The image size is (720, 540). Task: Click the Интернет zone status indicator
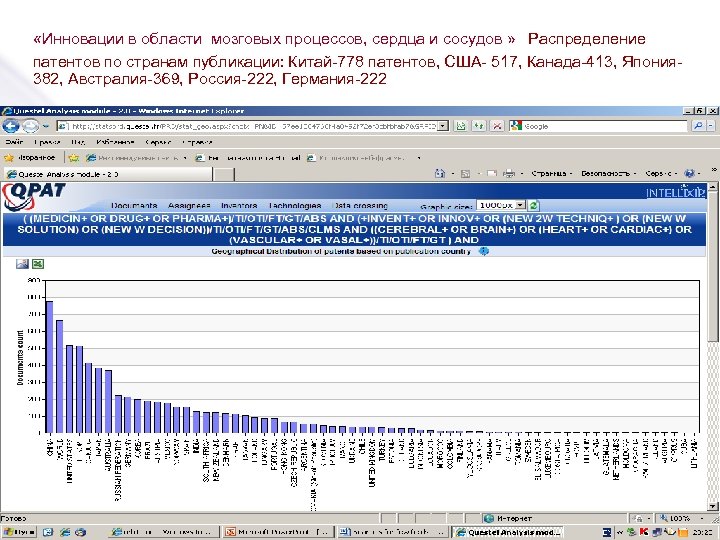pos(509,518)
